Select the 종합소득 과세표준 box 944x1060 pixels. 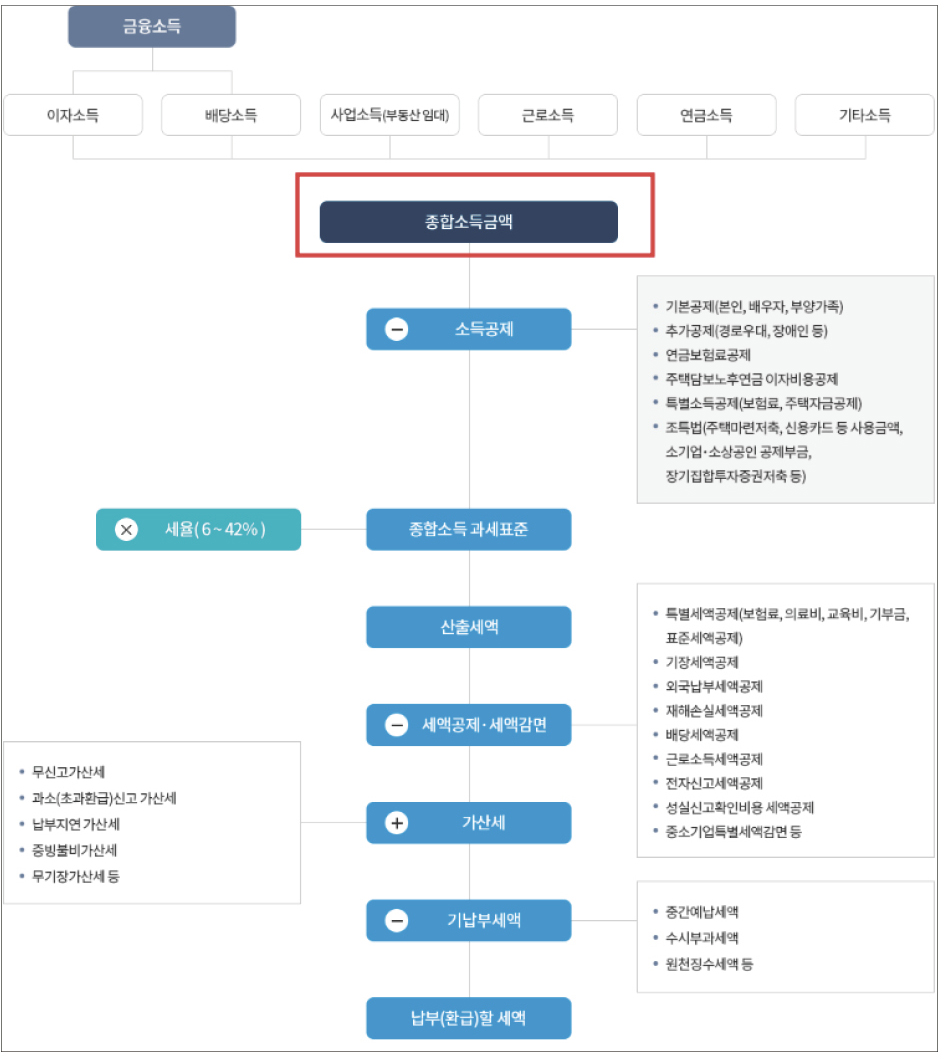(x=469, y=530)
